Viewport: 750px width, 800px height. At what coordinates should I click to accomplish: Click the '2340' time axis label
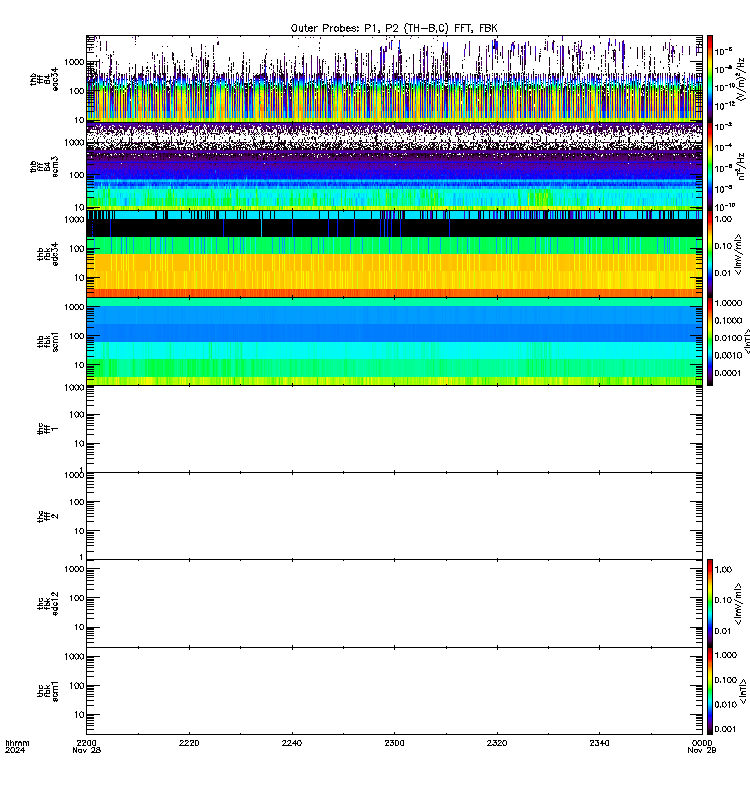pos(599,743)
